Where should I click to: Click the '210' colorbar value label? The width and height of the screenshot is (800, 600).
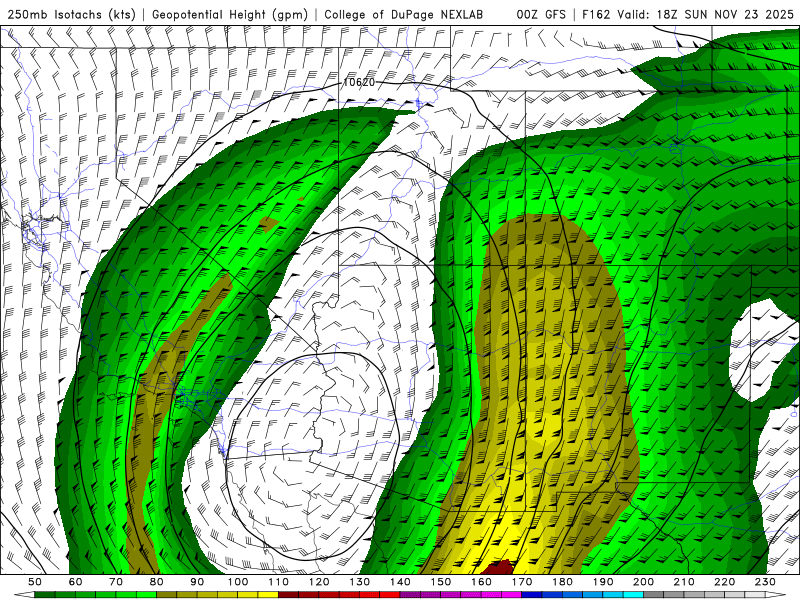(684, 582)
